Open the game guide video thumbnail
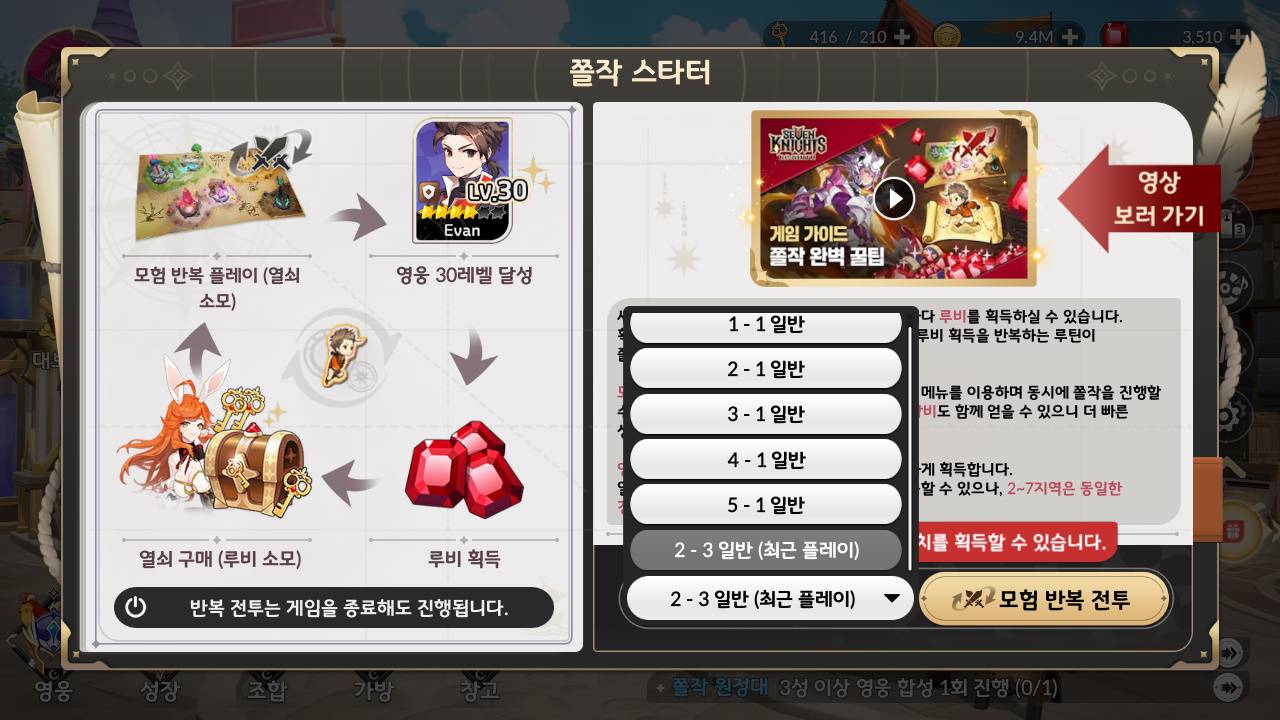Screen dimensions: 1280x720 (894, 198)
